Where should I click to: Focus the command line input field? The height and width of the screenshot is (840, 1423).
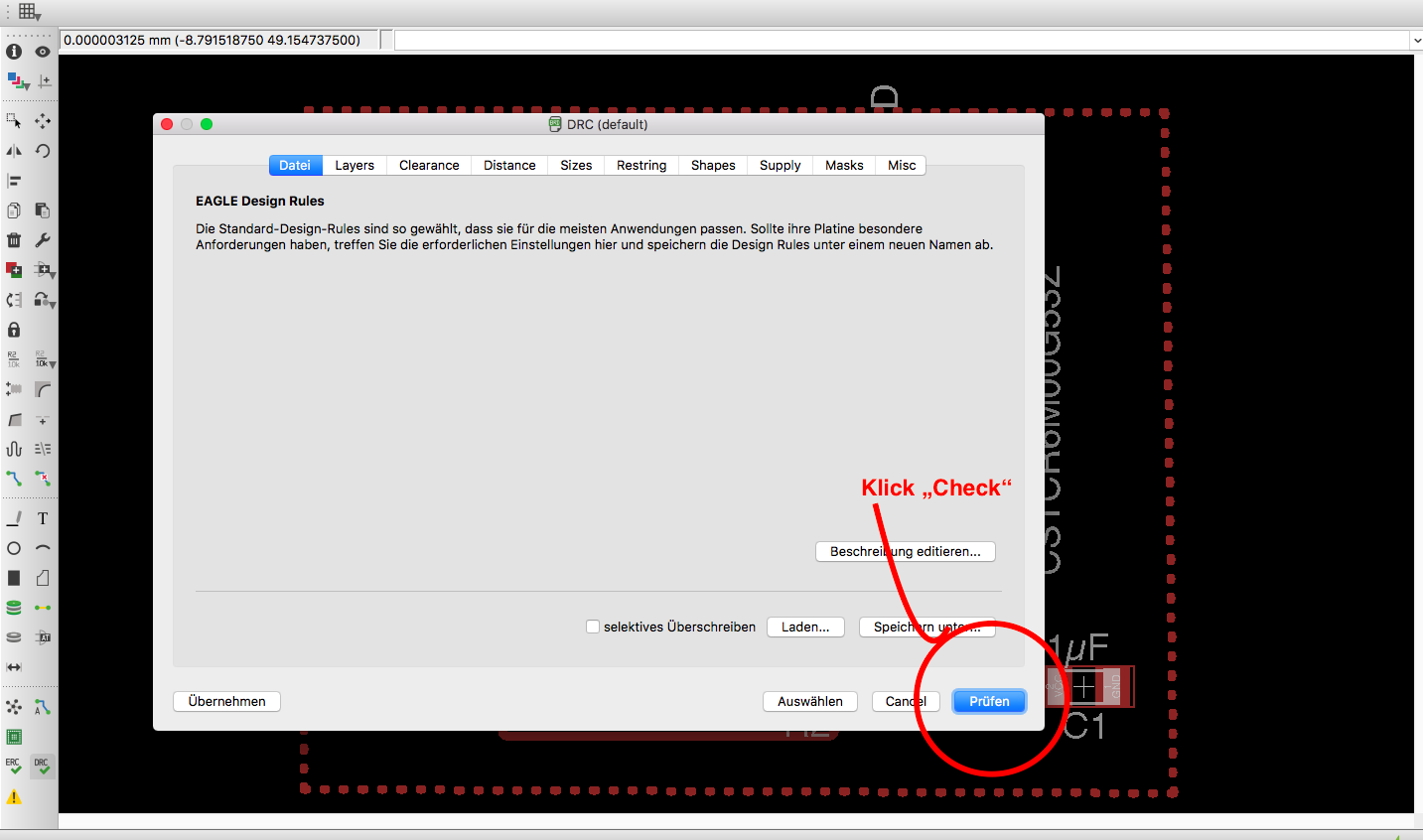(902, 41)
